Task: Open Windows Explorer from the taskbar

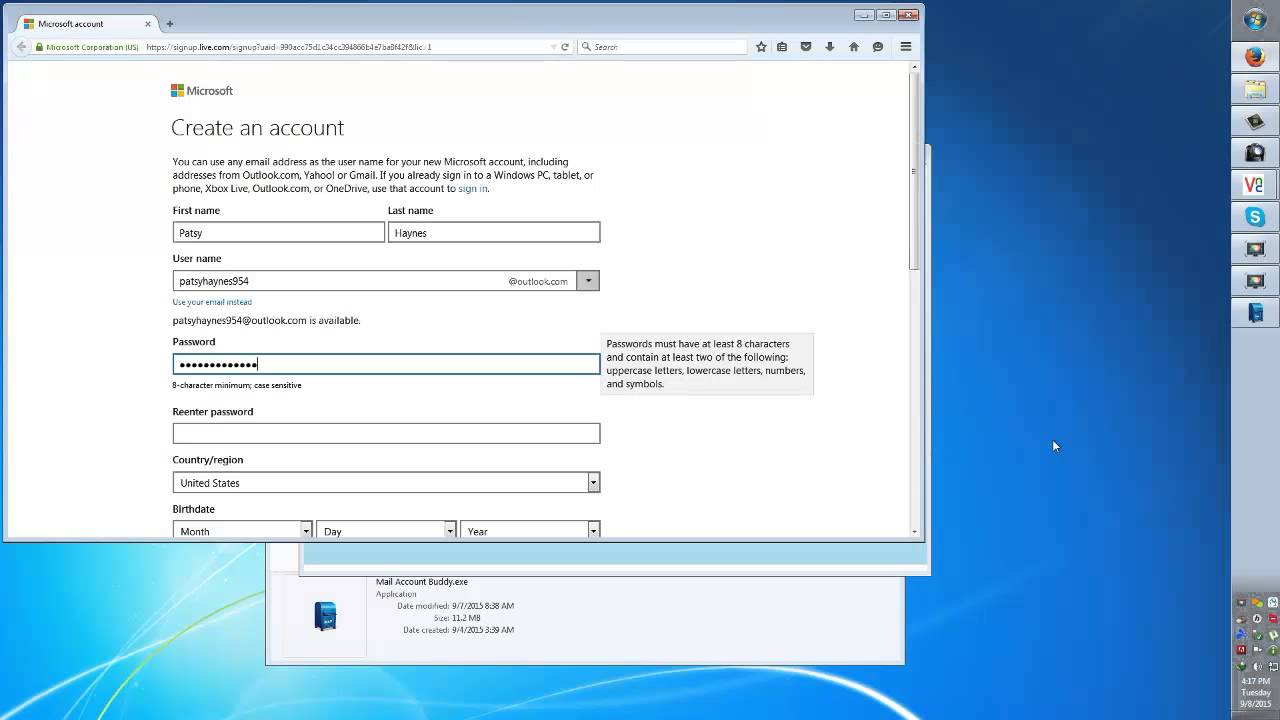Action: 1255,89
